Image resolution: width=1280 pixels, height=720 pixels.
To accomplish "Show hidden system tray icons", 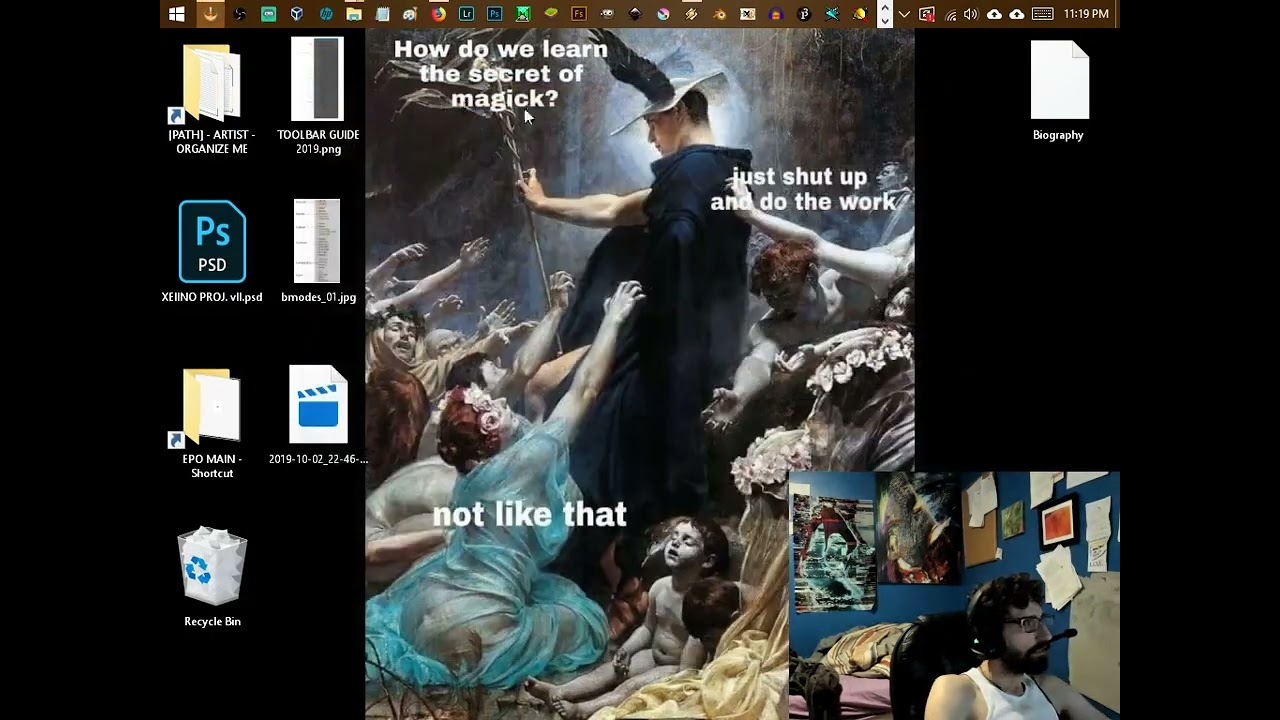I will pyautogui.click(x=904, y=14).
